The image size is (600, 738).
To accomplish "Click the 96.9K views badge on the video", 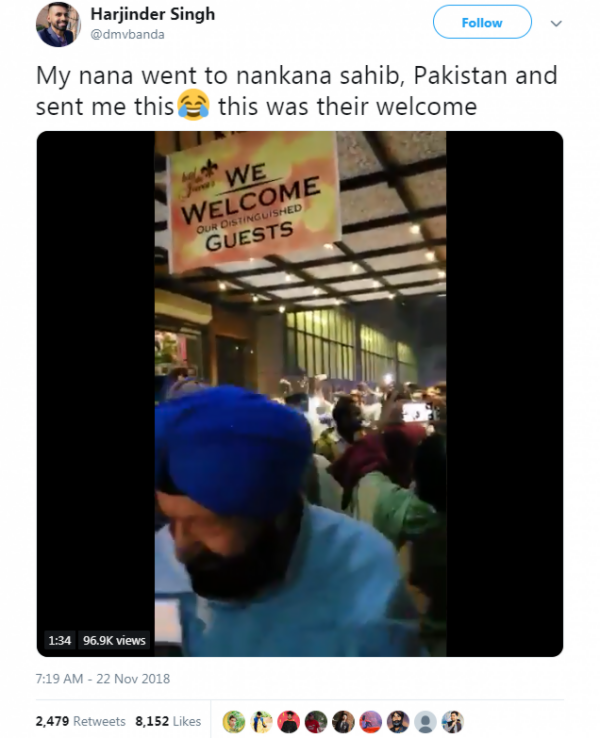I will coord(114,640).
